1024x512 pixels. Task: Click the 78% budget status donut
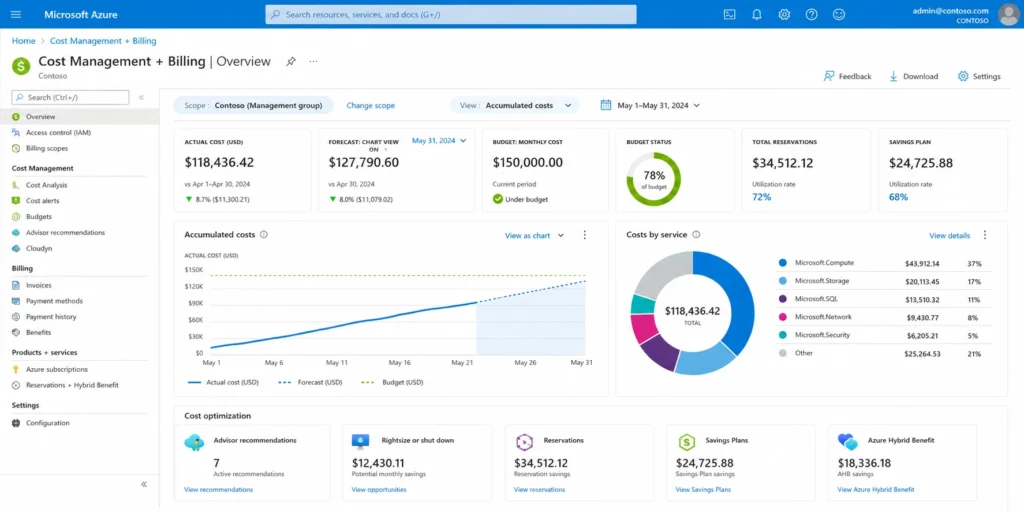(x=654, y=180)
